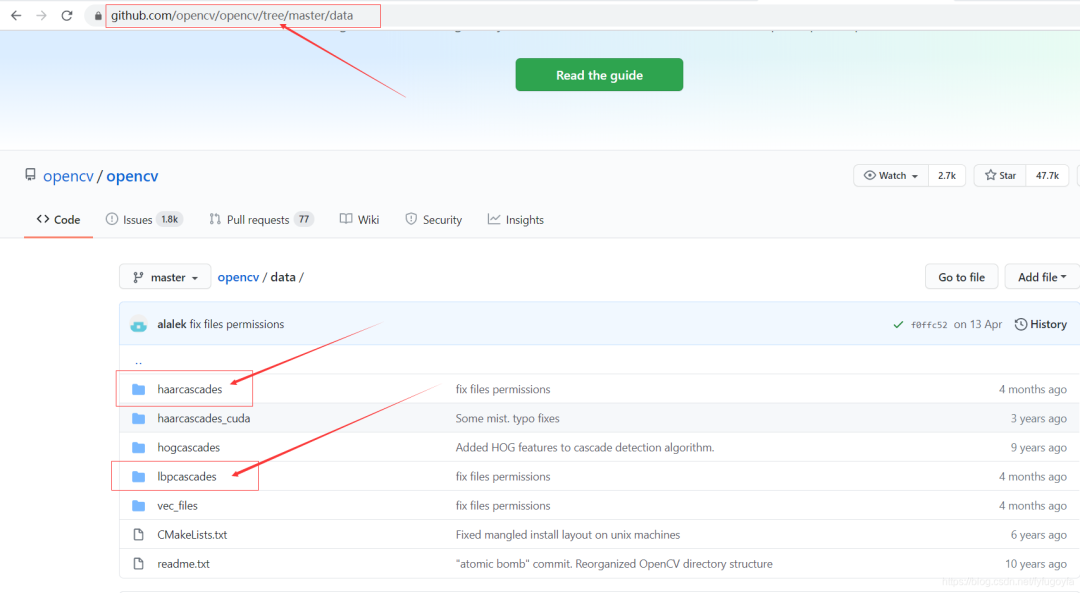Open the haarcascades folder
The image size is (1080, 593).
(189, 389)
